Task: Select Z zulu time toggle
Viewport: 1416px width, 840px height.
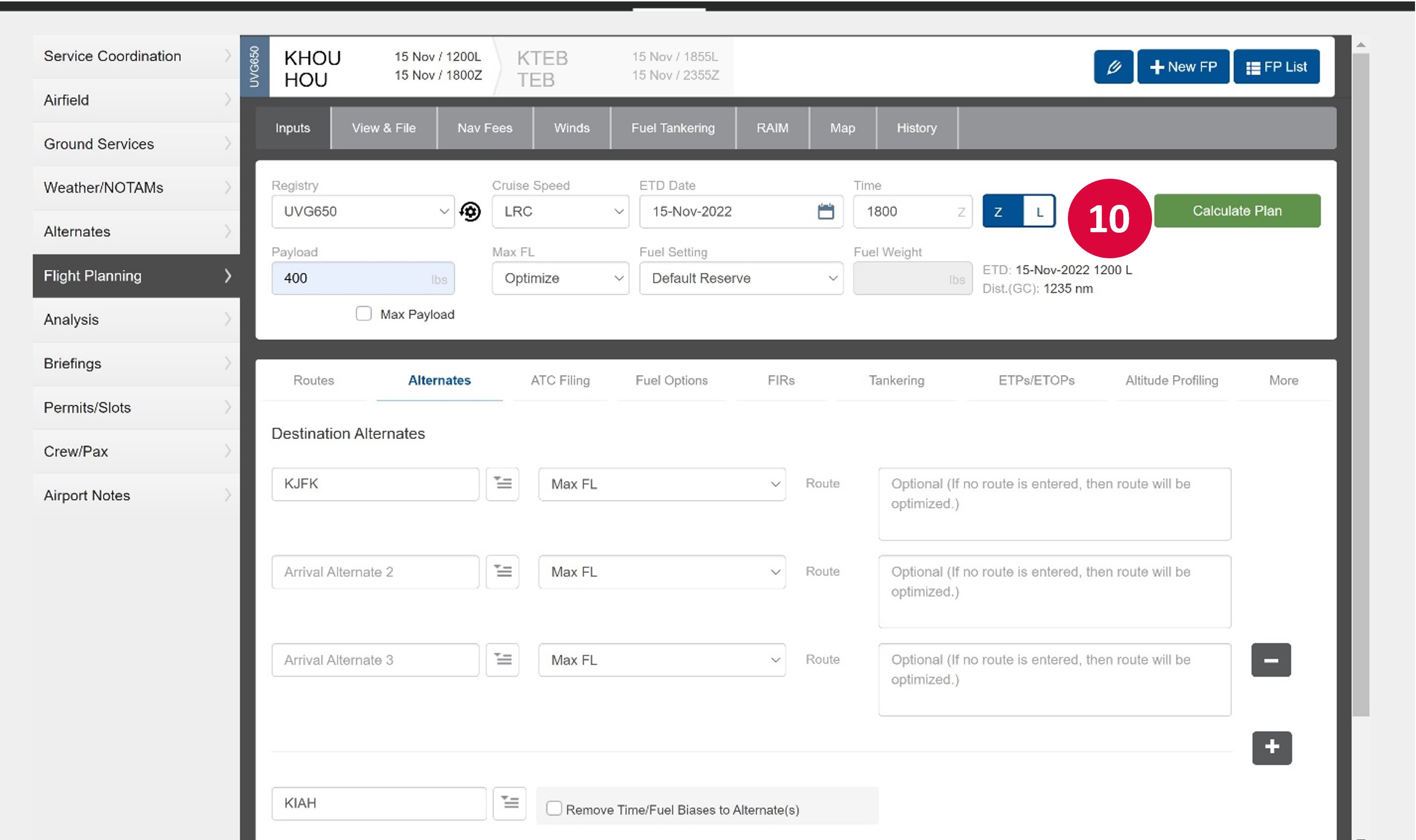Action: [x=1002, y=211]
